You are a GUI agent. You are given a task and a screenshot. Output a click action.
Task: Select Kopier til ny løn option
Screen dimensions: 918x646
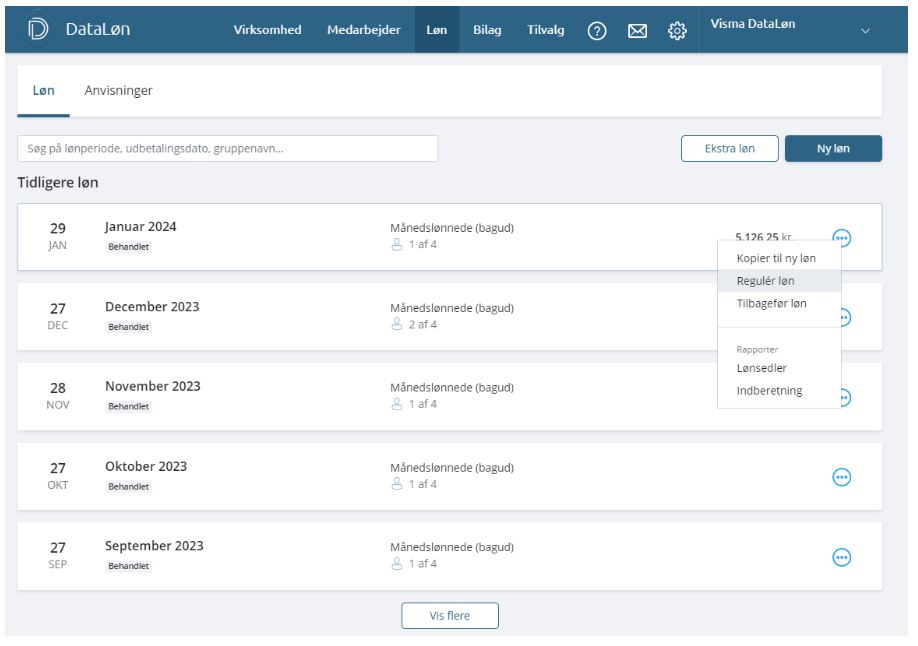tap(776, 258)
